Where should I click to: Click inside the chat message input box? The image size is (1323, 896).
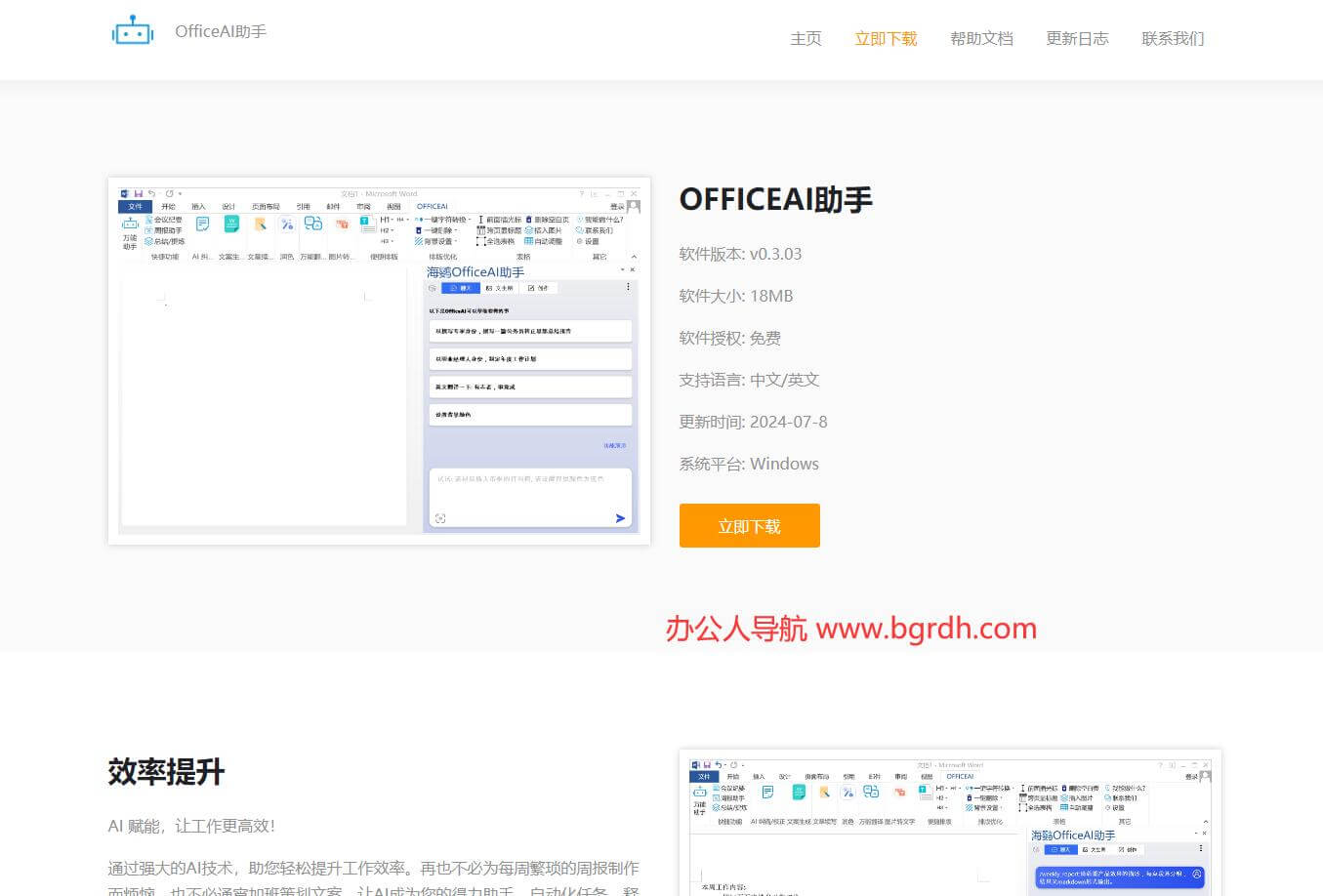[529, 498]
